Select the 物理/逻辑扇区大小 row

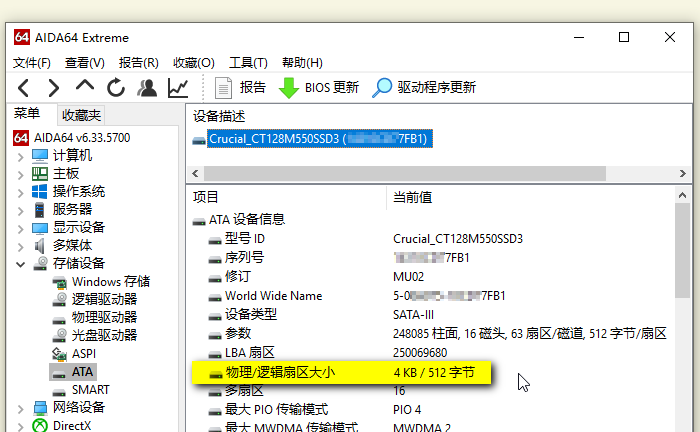(342, 372)
